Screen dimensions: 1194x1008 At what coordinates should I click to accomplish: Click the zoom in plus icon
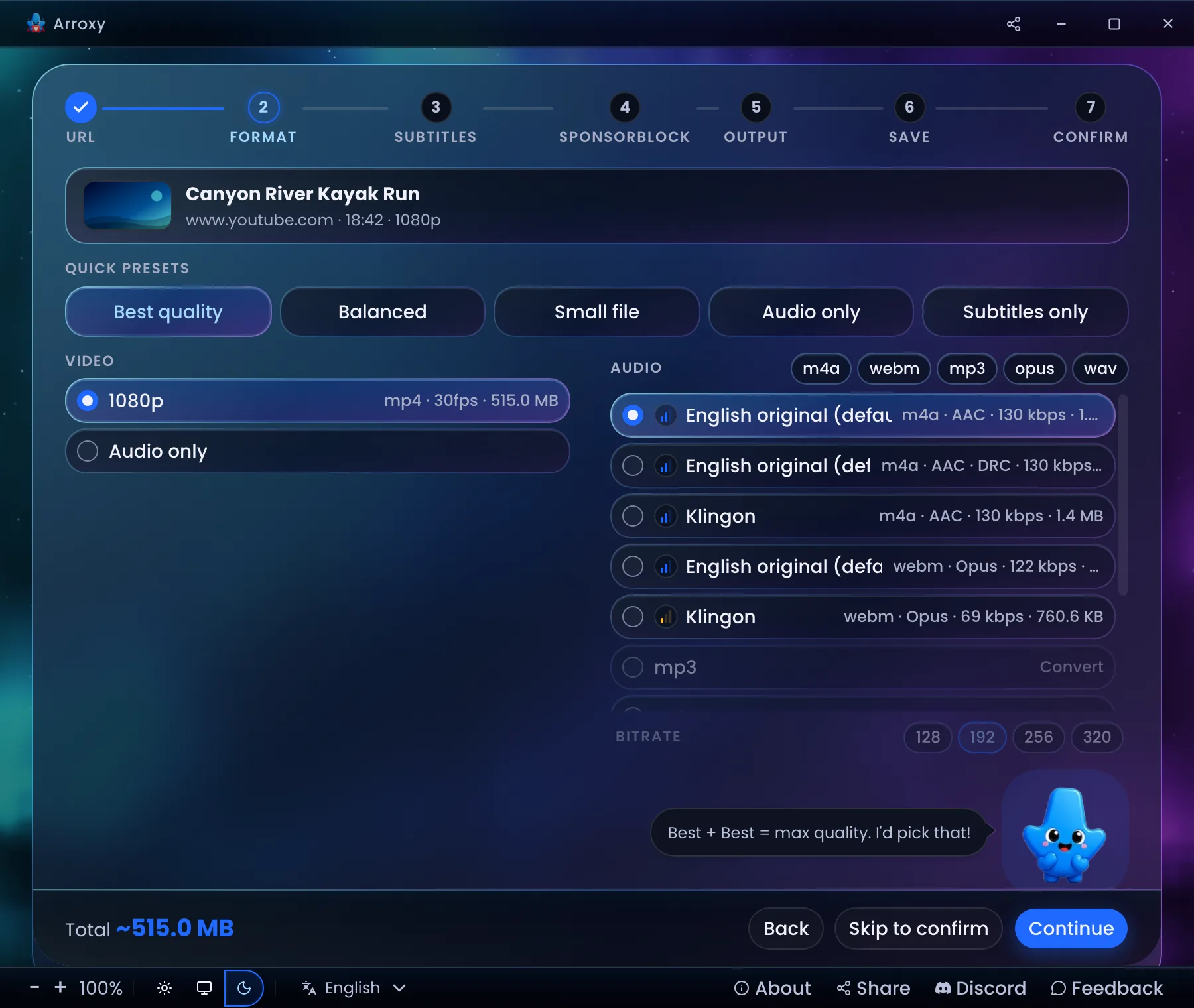(x=60, y=987)
